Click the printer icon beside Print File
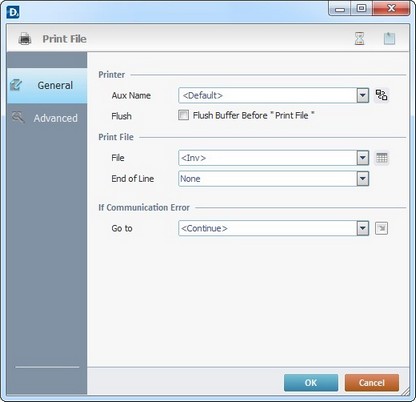The height and width of the screenshot is (402, 416). pyautogui.click(x=25, y=39)
